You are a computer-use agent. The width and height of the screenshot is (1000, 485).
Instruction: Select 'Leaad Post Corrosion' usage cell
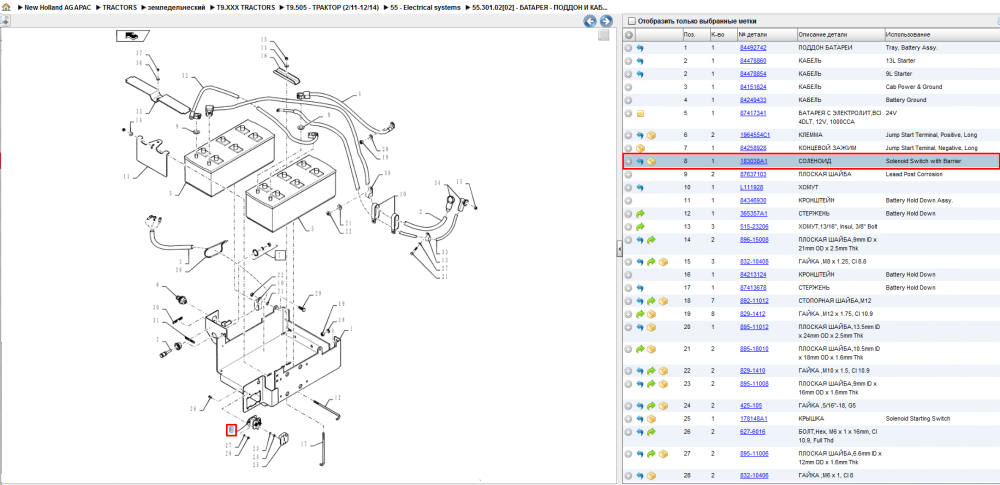click(913, 174)
